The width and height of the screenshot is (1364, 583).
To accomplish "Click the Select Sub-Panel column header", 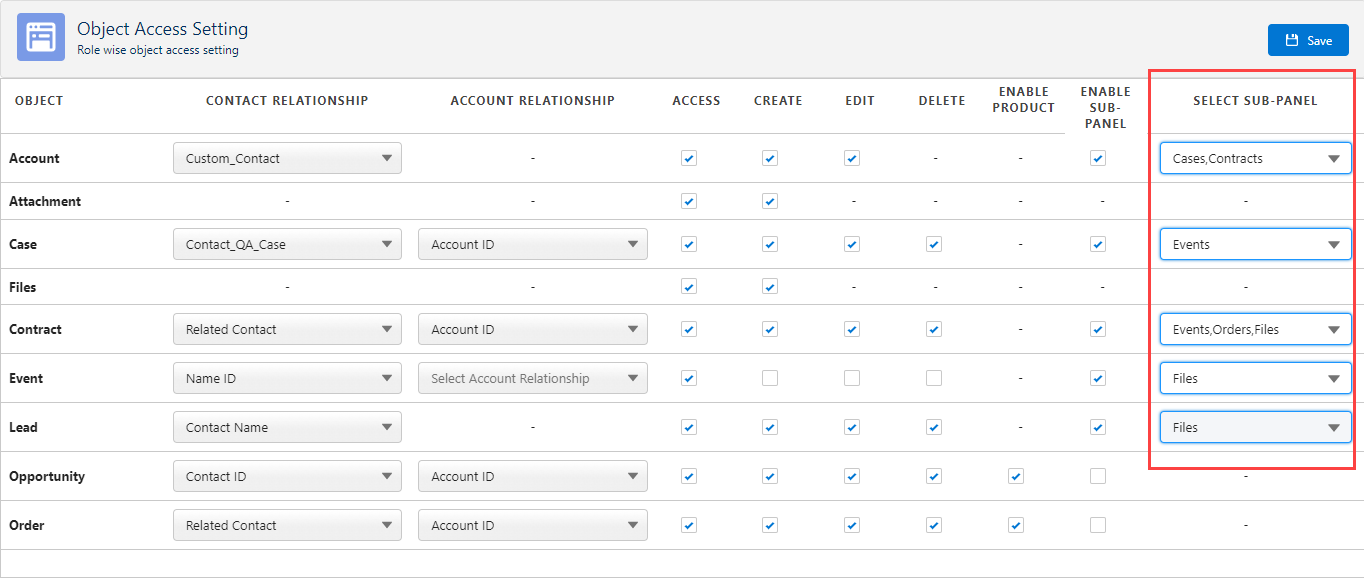I will tap(1255, 100).
